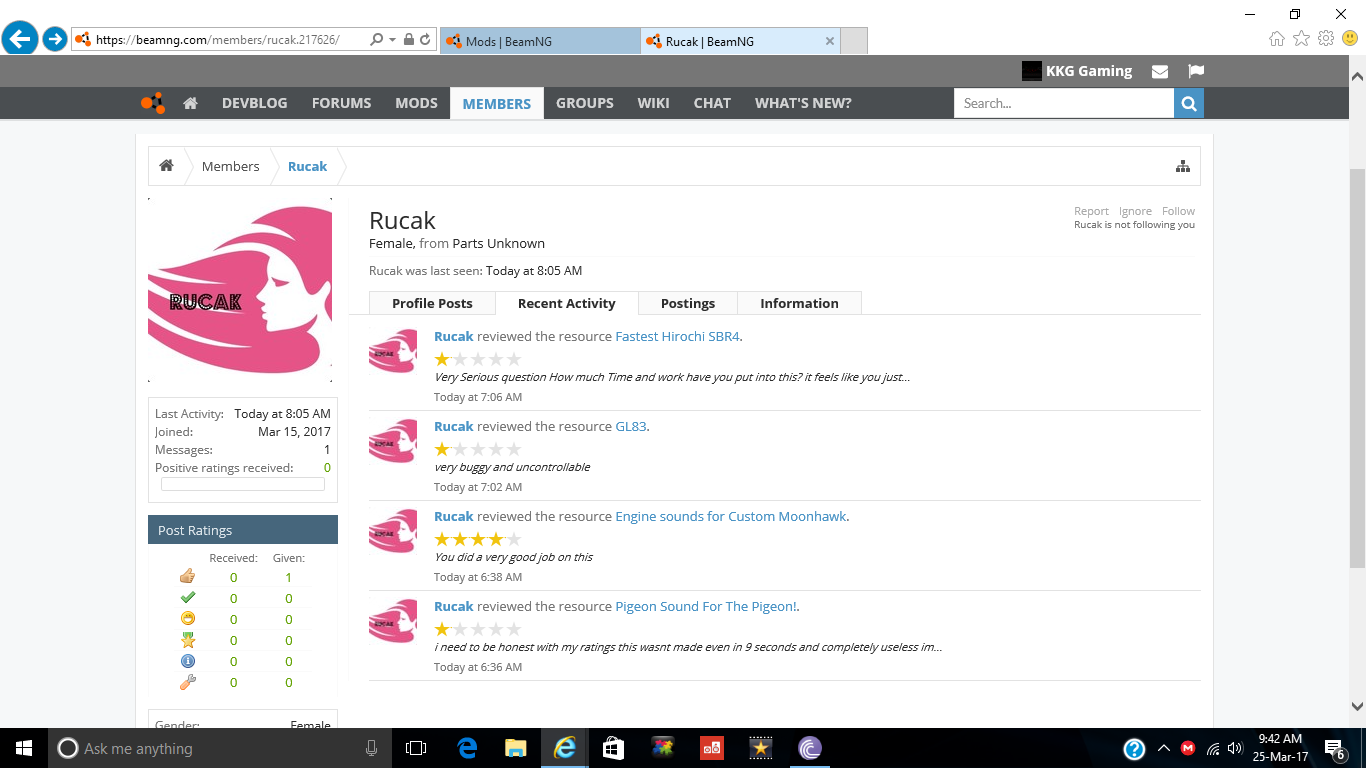
Task: Click the address bar search magnifier icon
Action: coord(376,40)
